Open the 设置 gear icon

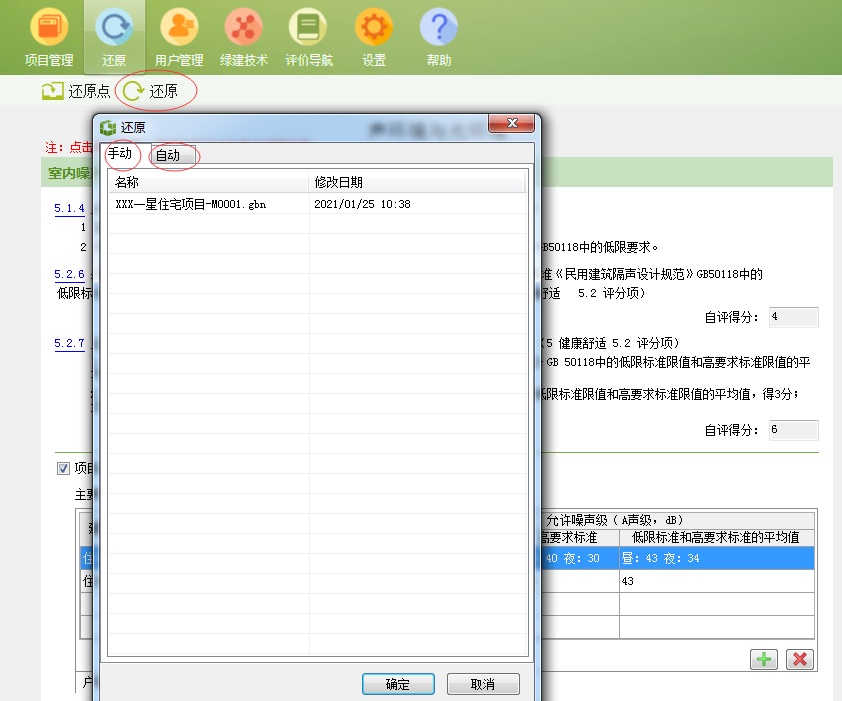point(374,36)
